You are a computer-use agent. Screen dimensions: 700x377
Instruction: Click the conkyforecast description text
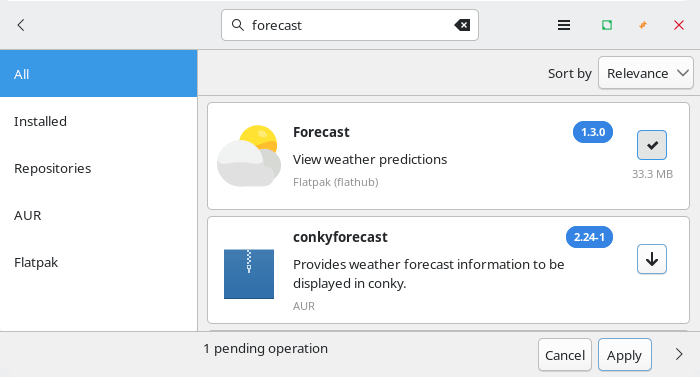coord(429,274)
